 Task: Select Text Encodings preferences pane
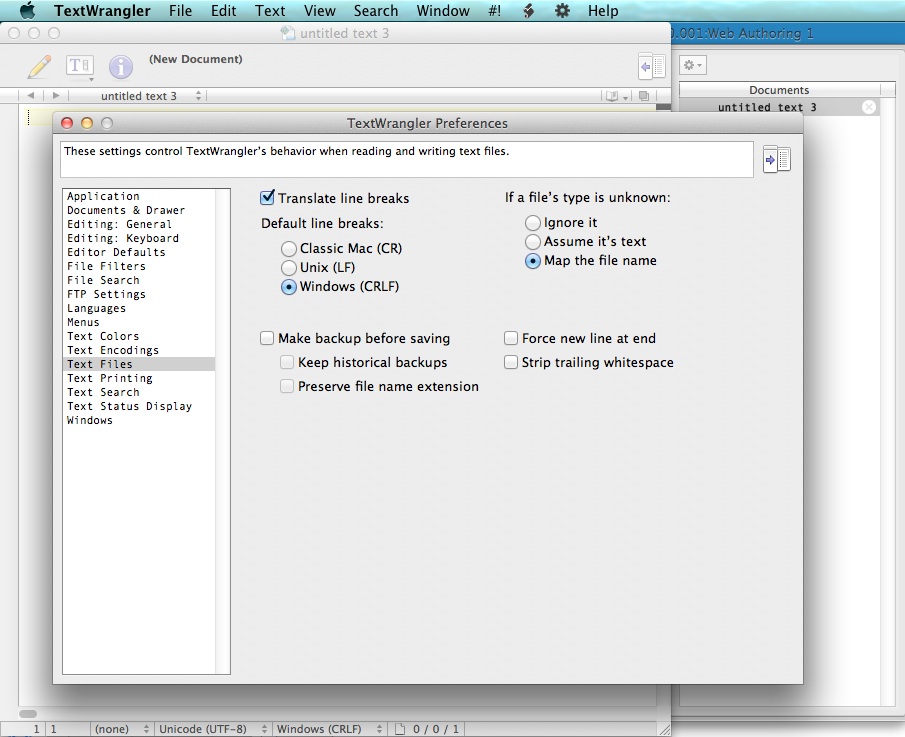[139, 350]
